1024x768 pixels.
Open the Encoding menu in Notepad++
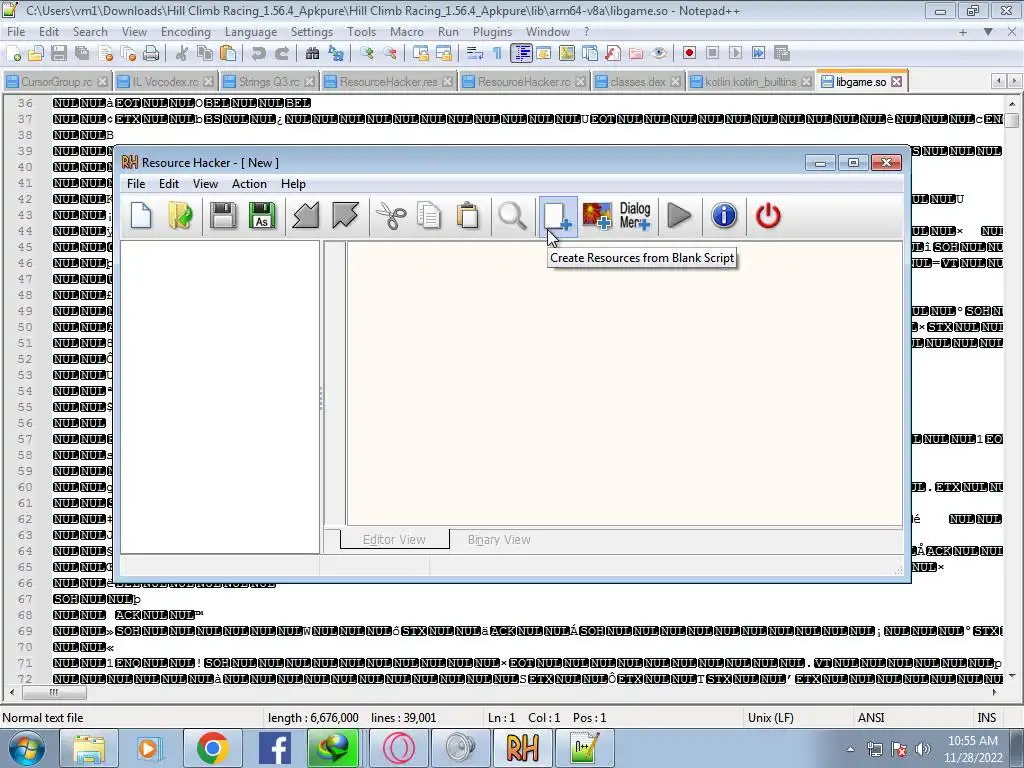pos(185,32)
